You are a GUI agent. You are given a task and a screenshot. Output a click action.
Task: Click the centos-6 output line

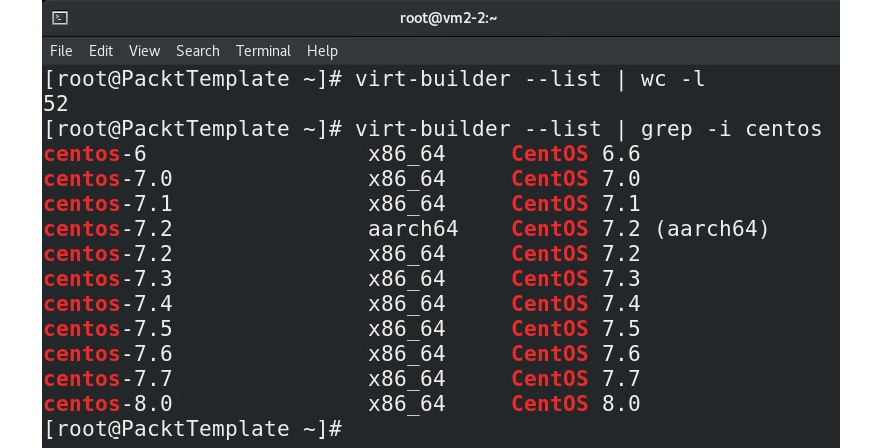(342, 154)
